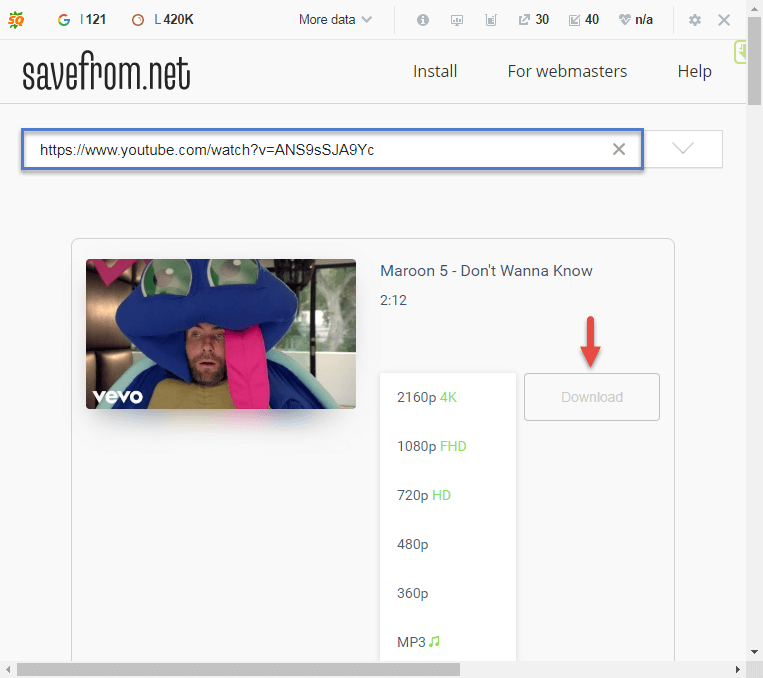Open the SEMrush links 420K metric
Image resolution: width=763 pixels, height=678 pixels.
pos(163,19)
